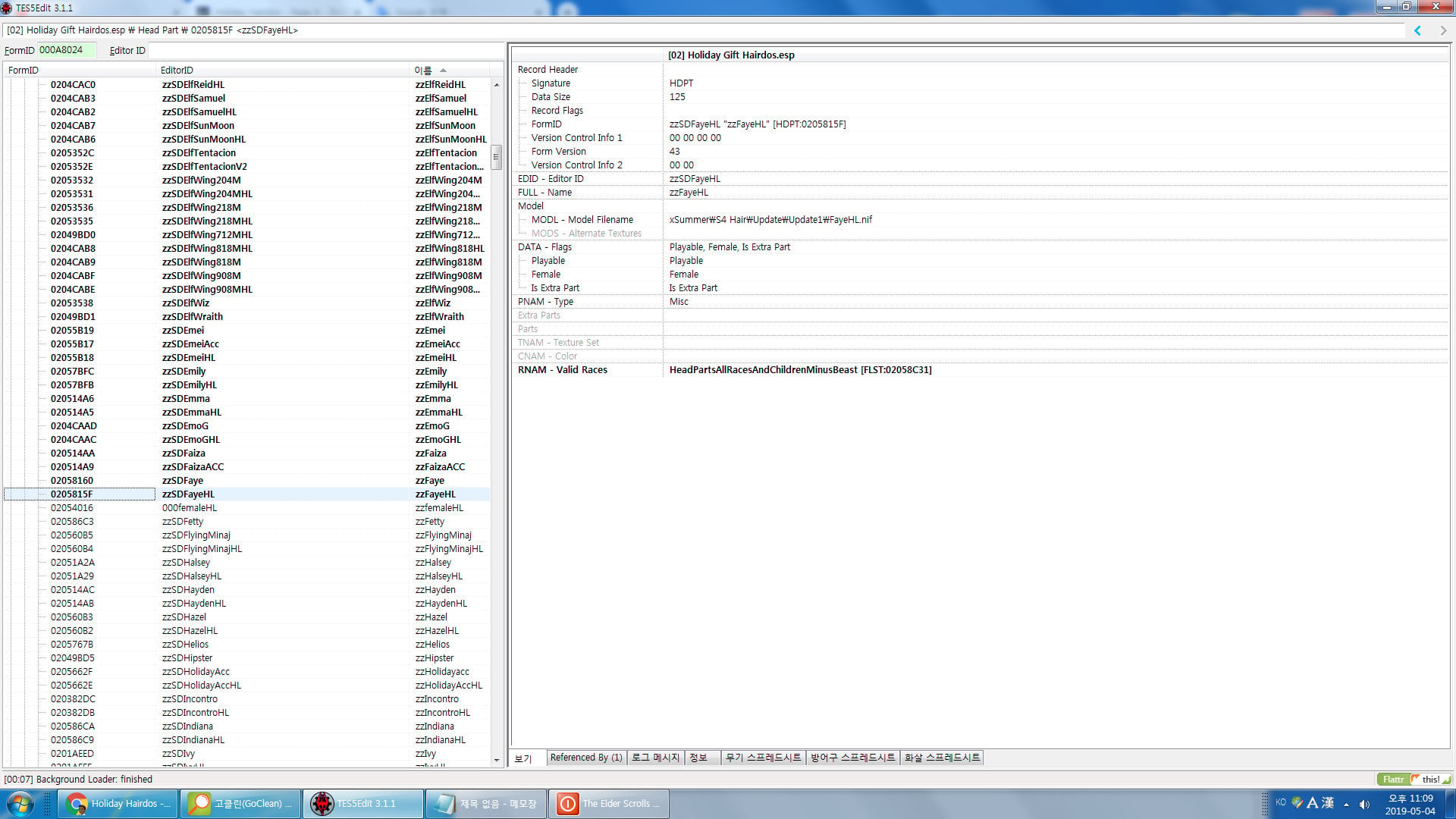
Task: Click the FULL Name zzFayeHL value
Action: 689,193
